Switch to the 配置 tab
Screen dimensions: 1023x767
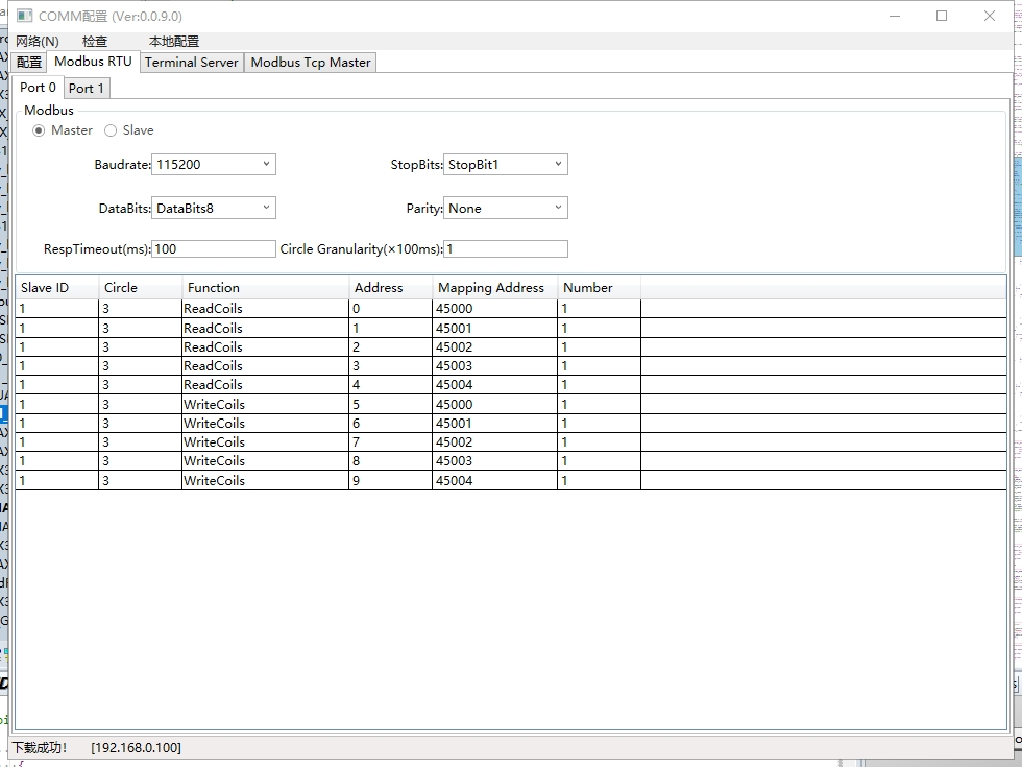(x=30, y=62)
